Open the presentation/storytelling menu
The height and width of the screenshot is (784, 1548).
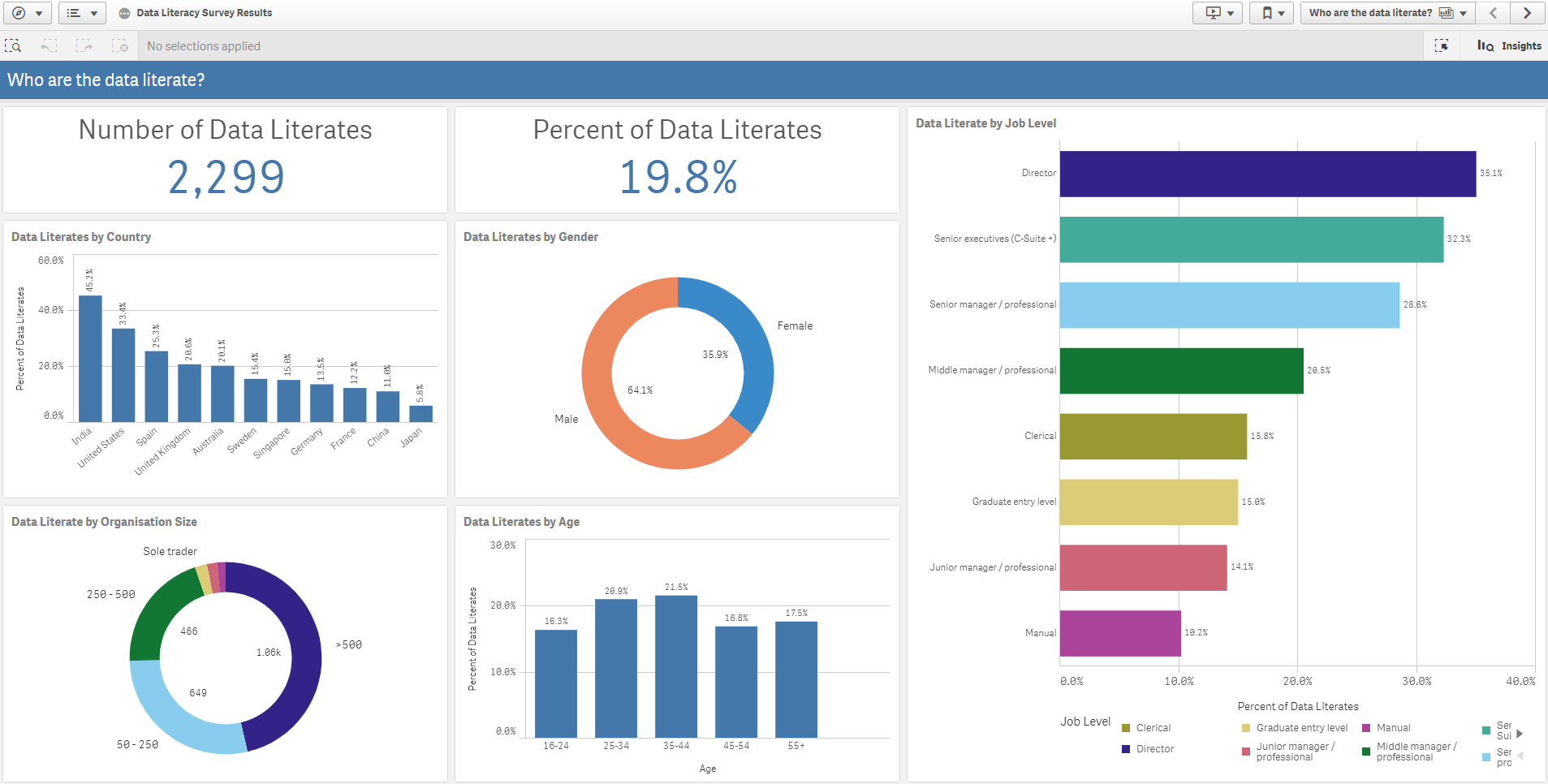click(x=1218, y=13)
